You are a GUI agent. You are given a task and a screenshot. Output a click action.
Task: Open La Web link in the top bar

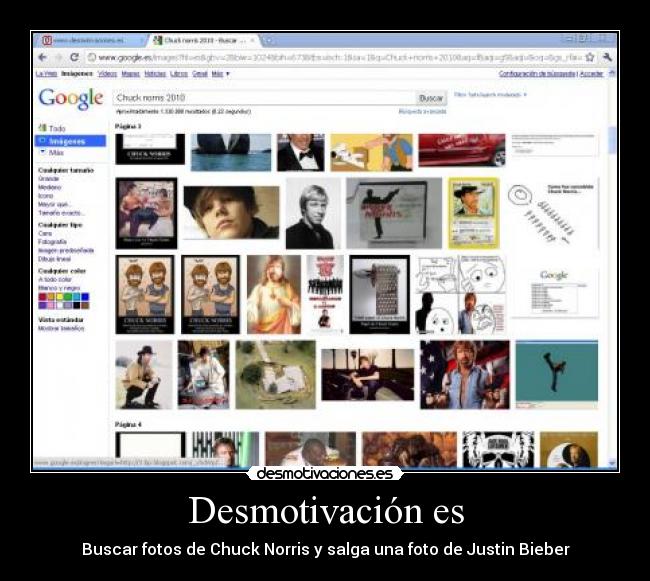(x=46, y=74)
